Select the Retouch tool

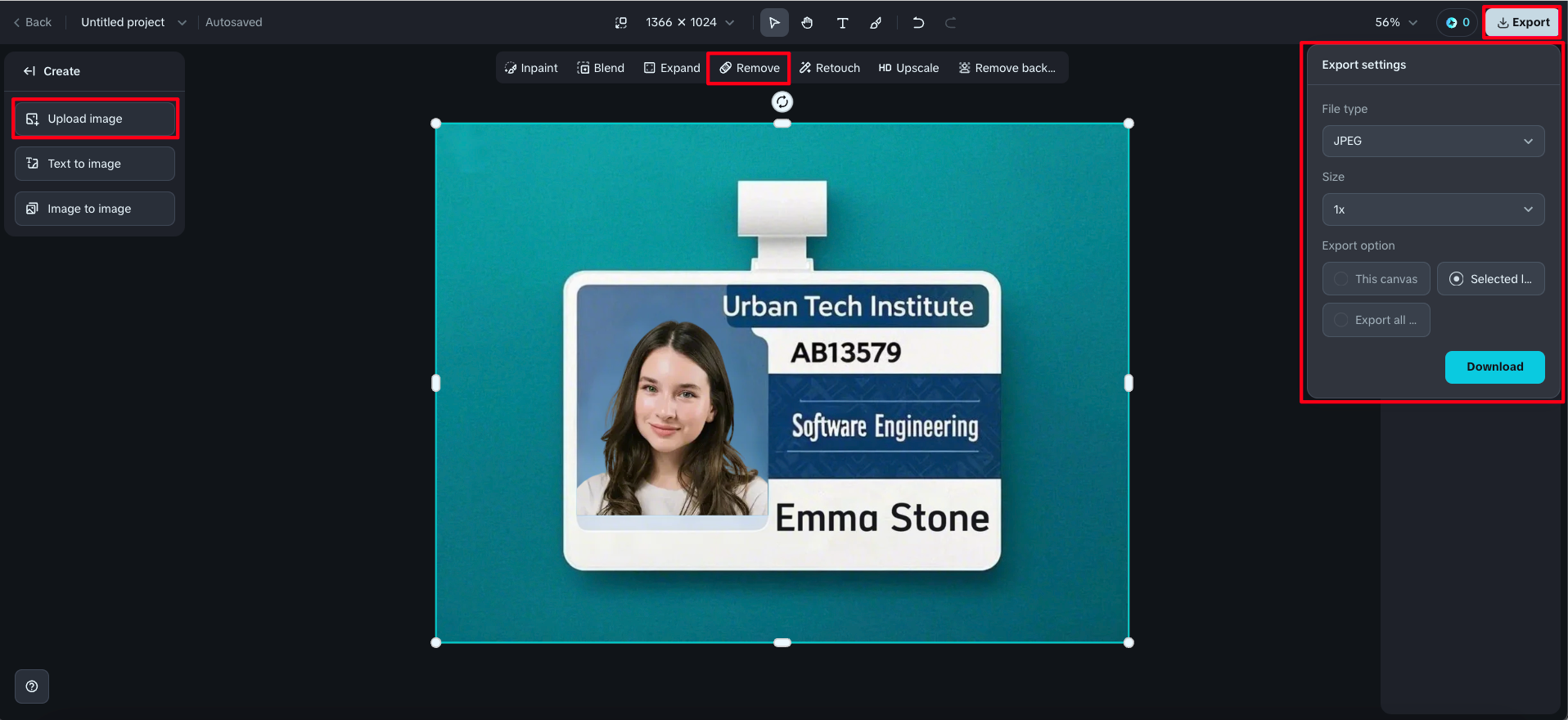(x=830, y=68)
